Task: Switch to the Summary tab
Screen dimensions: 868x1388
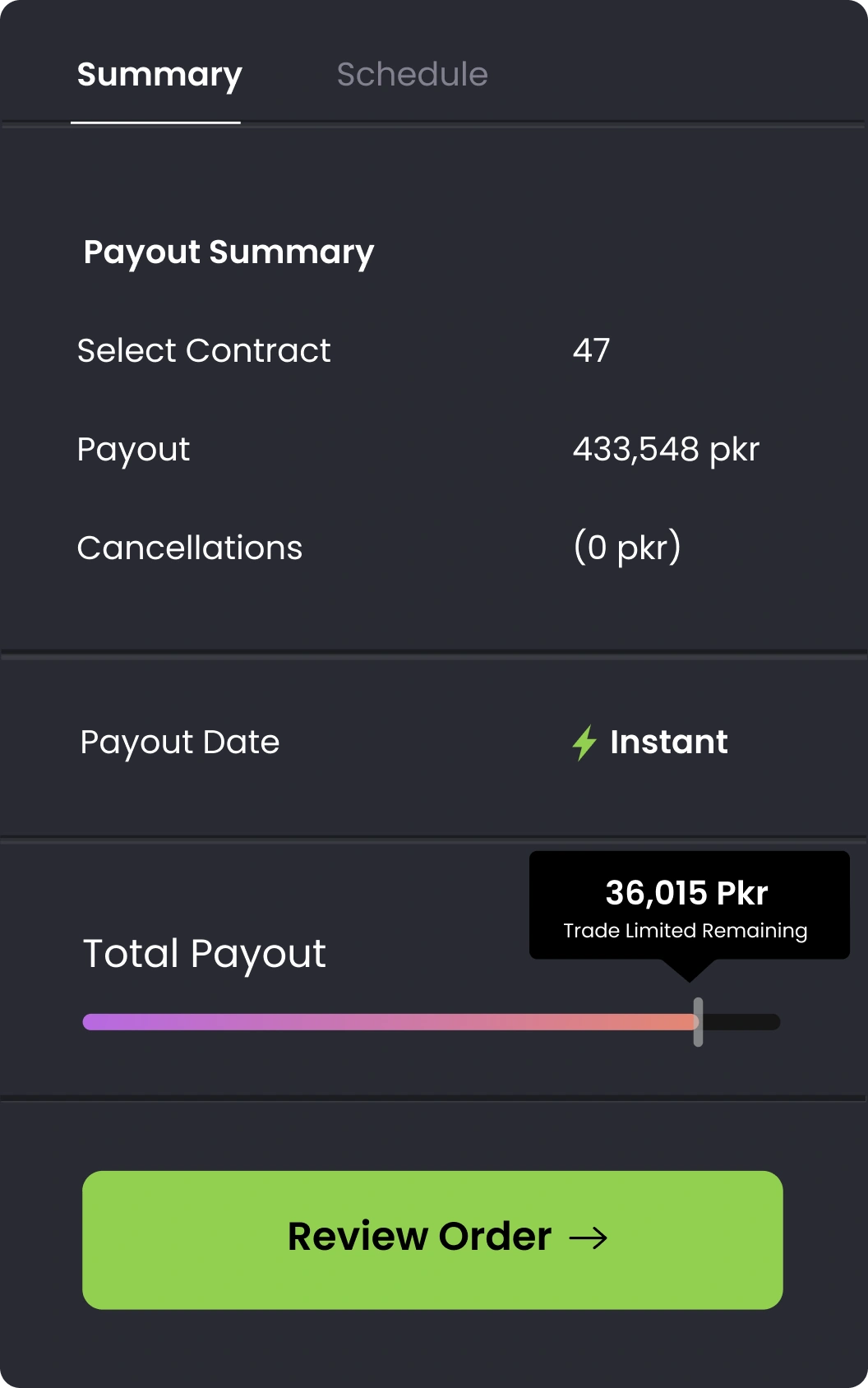Action: (x=159, y=75)
